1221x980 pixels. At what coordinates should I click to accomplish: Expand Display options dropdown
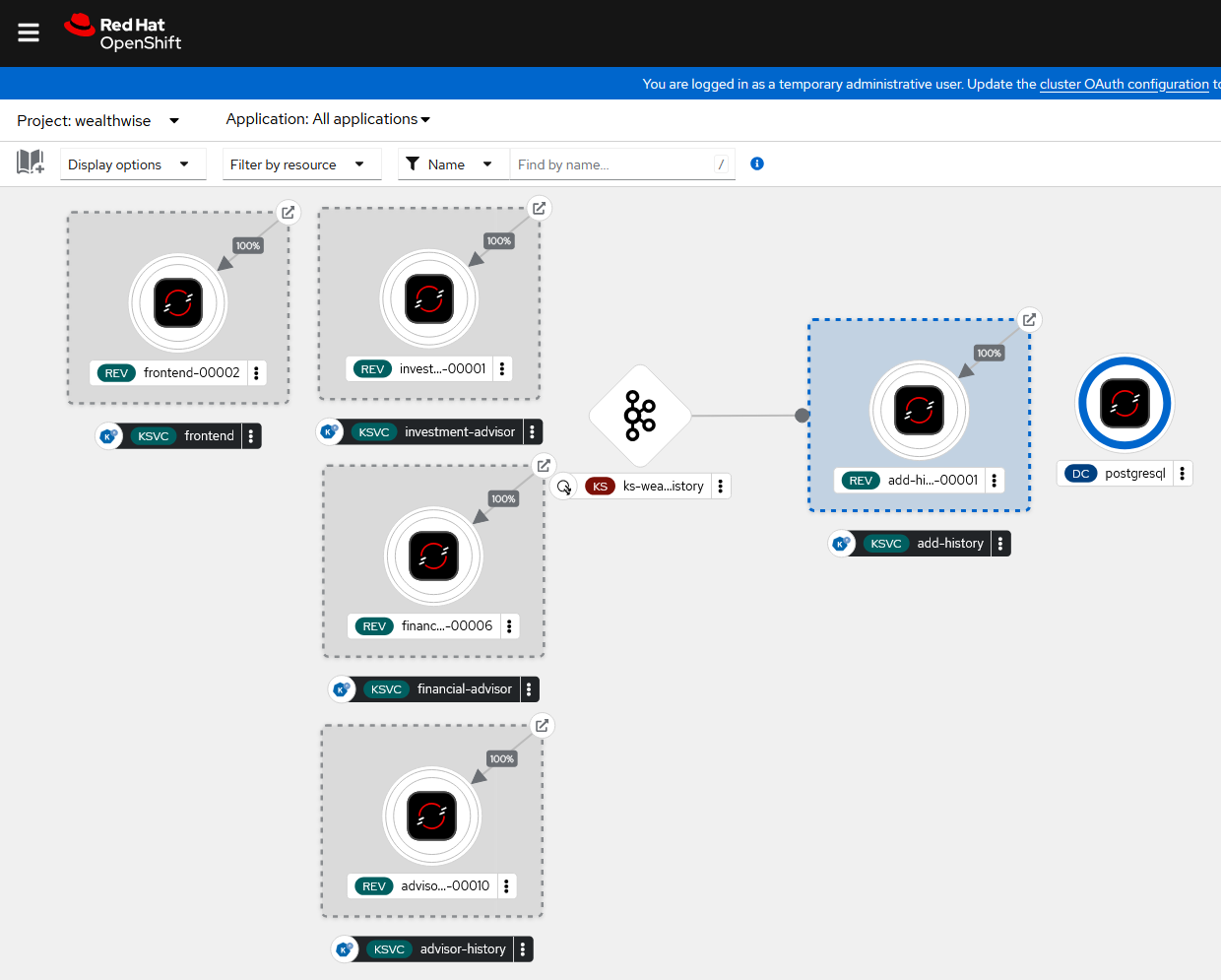[x=133, y=164]
